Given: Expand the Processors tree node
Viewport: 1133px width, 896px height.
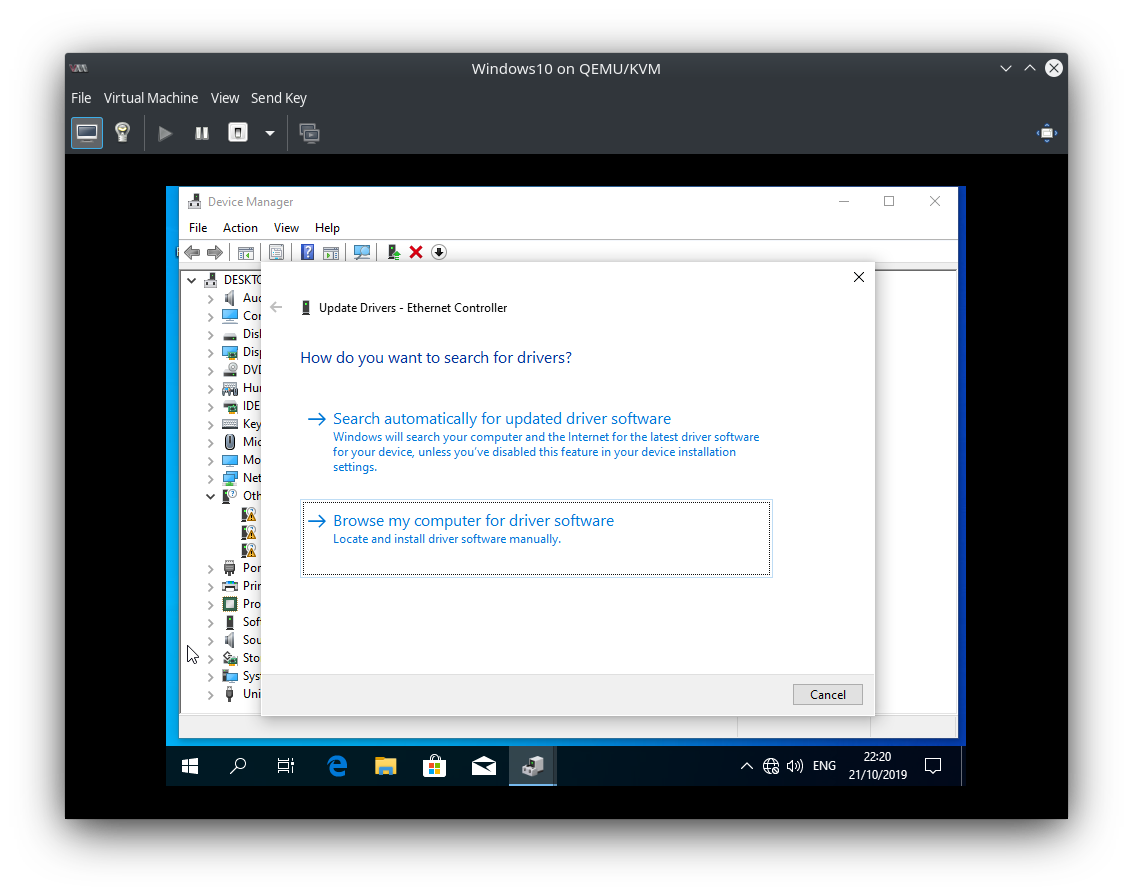Looking at the screenshot, I should click(x=210, y=605).
